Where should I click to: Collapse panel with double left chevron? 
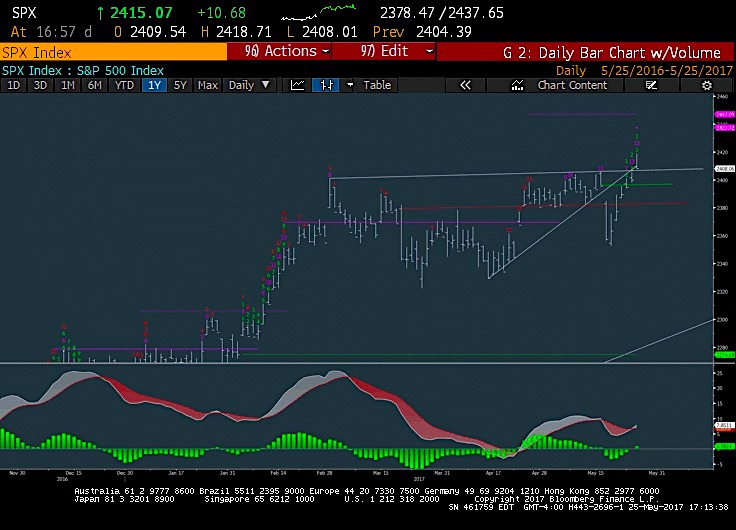465,85
